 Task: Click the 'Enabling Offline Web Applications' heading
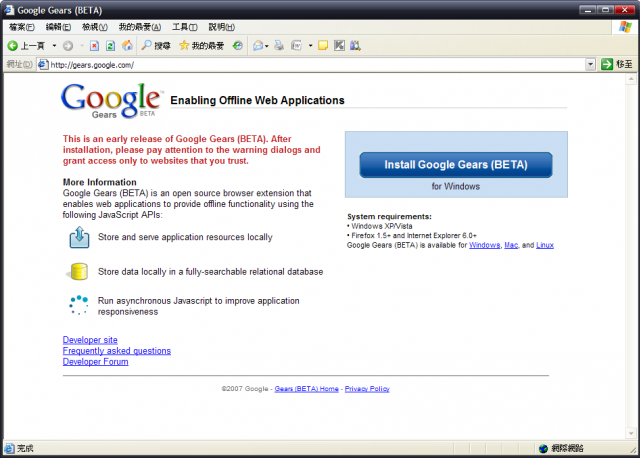(x=257, y=100)
